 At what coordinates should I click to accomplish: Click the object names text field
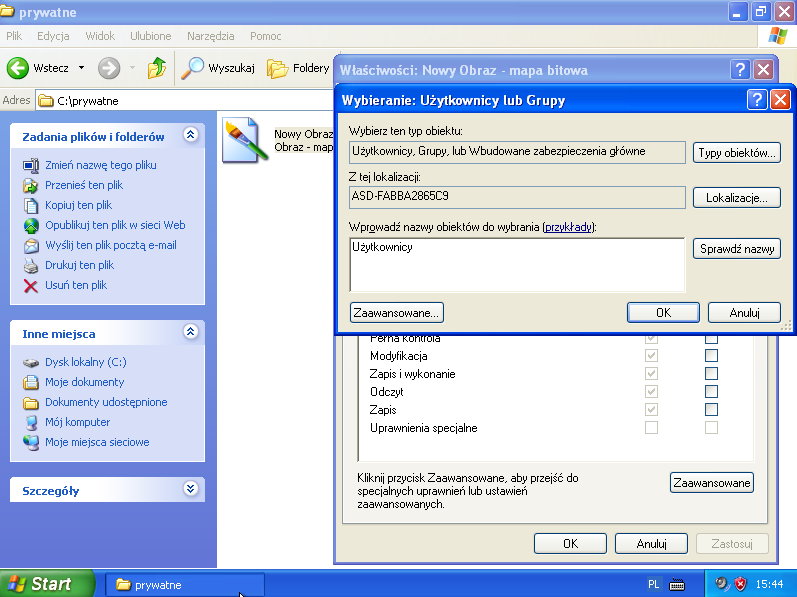pos(517,264)
